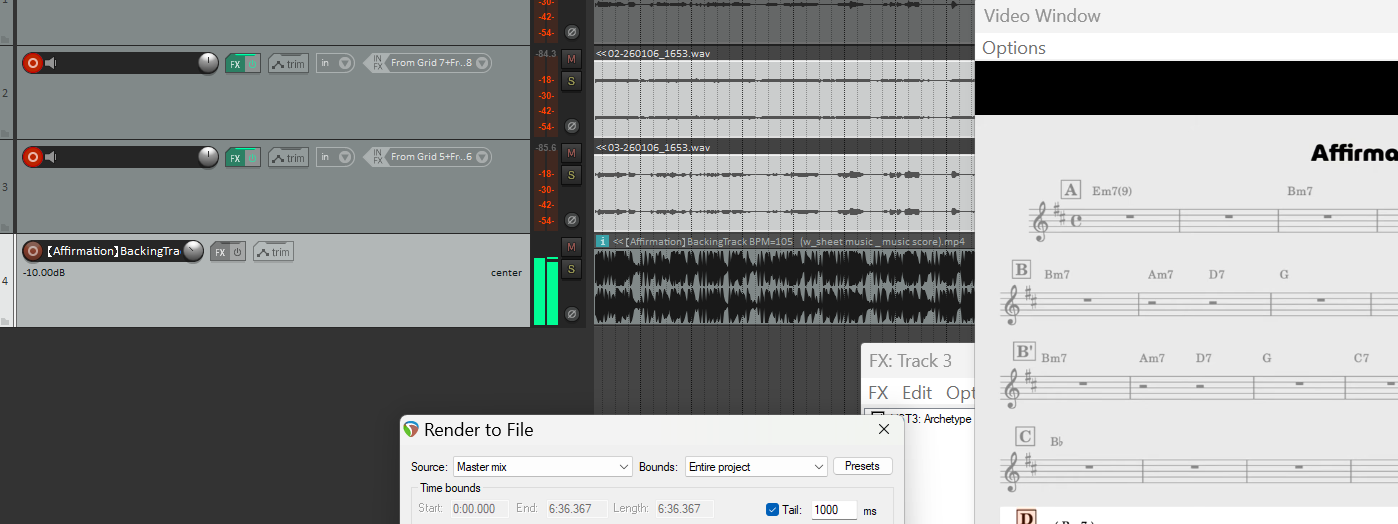1398x524 pixels.
Task: Invert phase on track 1
Action: (x=571, y=32)
